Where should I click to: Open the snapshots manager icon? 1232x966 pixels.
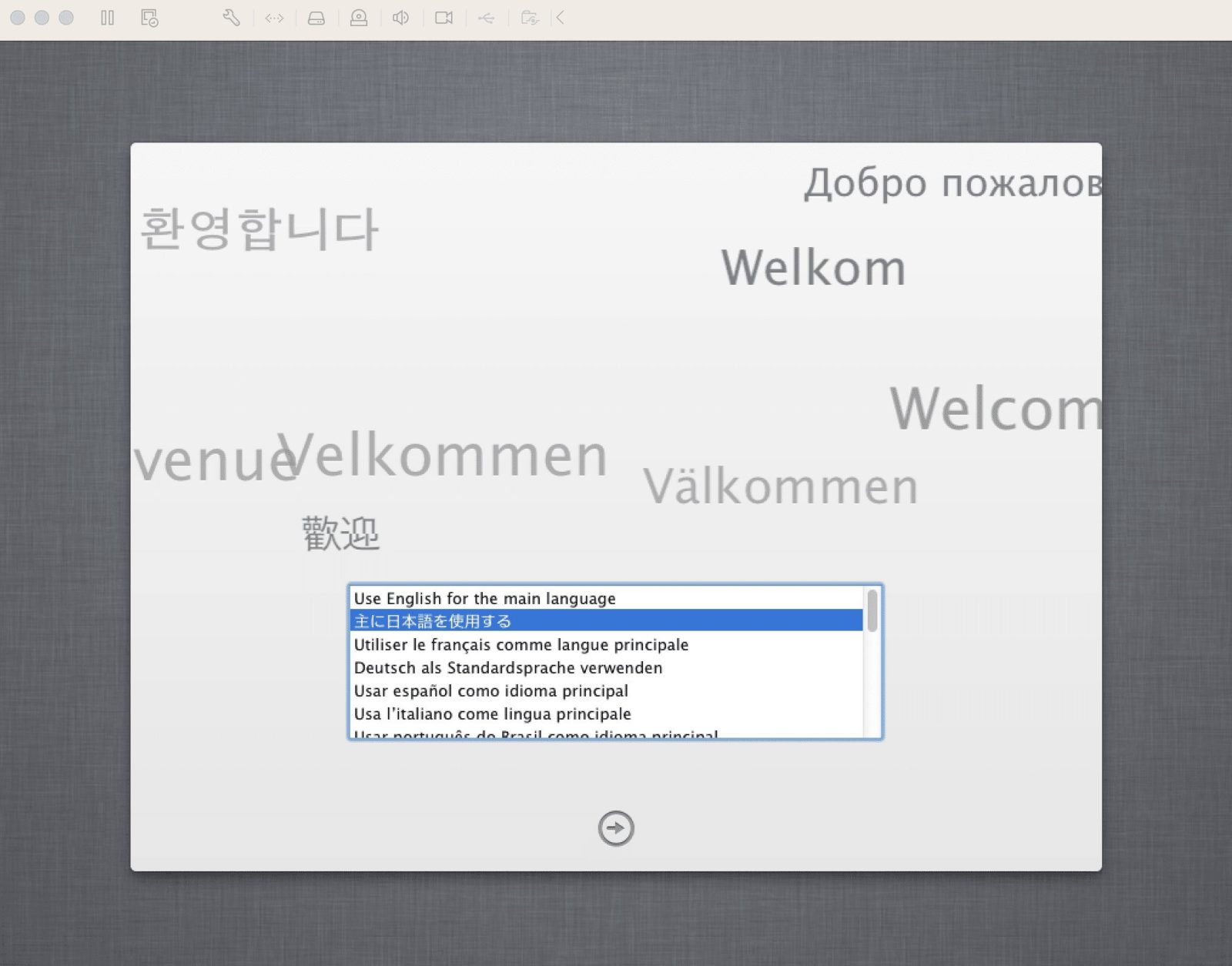coord(149,18)
